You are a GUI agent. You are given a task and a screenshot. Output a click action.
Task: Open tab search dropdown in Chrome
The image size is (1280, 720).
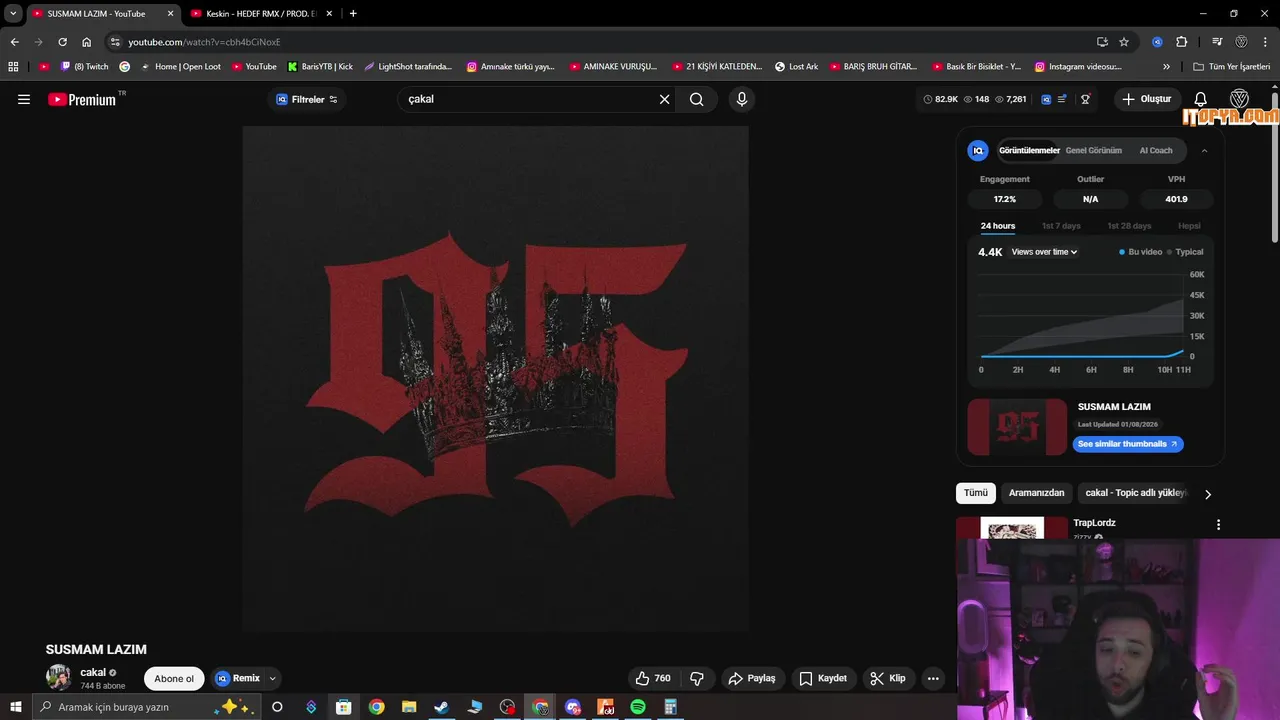13,13
